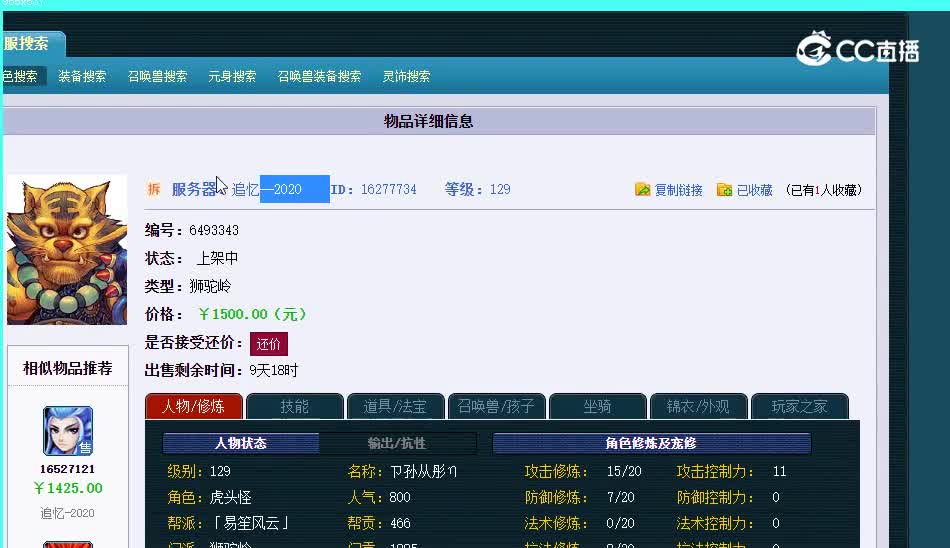Image resolution: width=950 pixels, height=548 pixels.
Task: Click the 等级 value 129
Action: (x=500, y=189)
